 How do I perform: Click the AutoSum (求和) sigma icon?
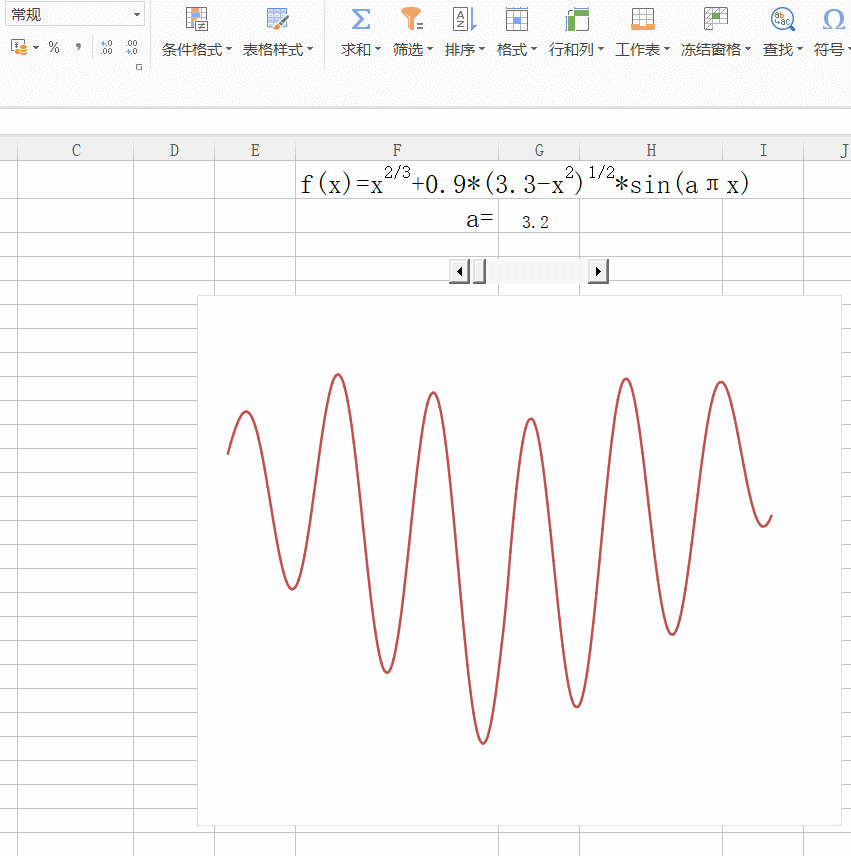coord(361,20)
